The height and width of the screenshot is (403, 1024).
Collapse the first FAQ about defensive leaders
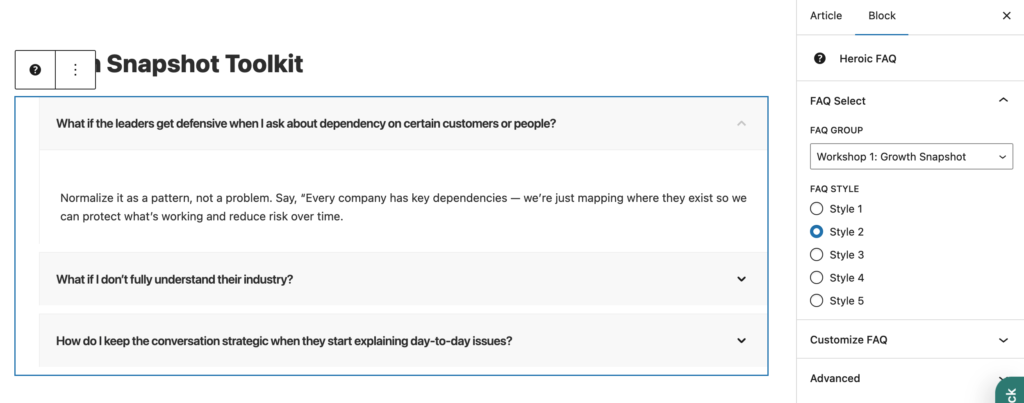click(x=741, y=124)
